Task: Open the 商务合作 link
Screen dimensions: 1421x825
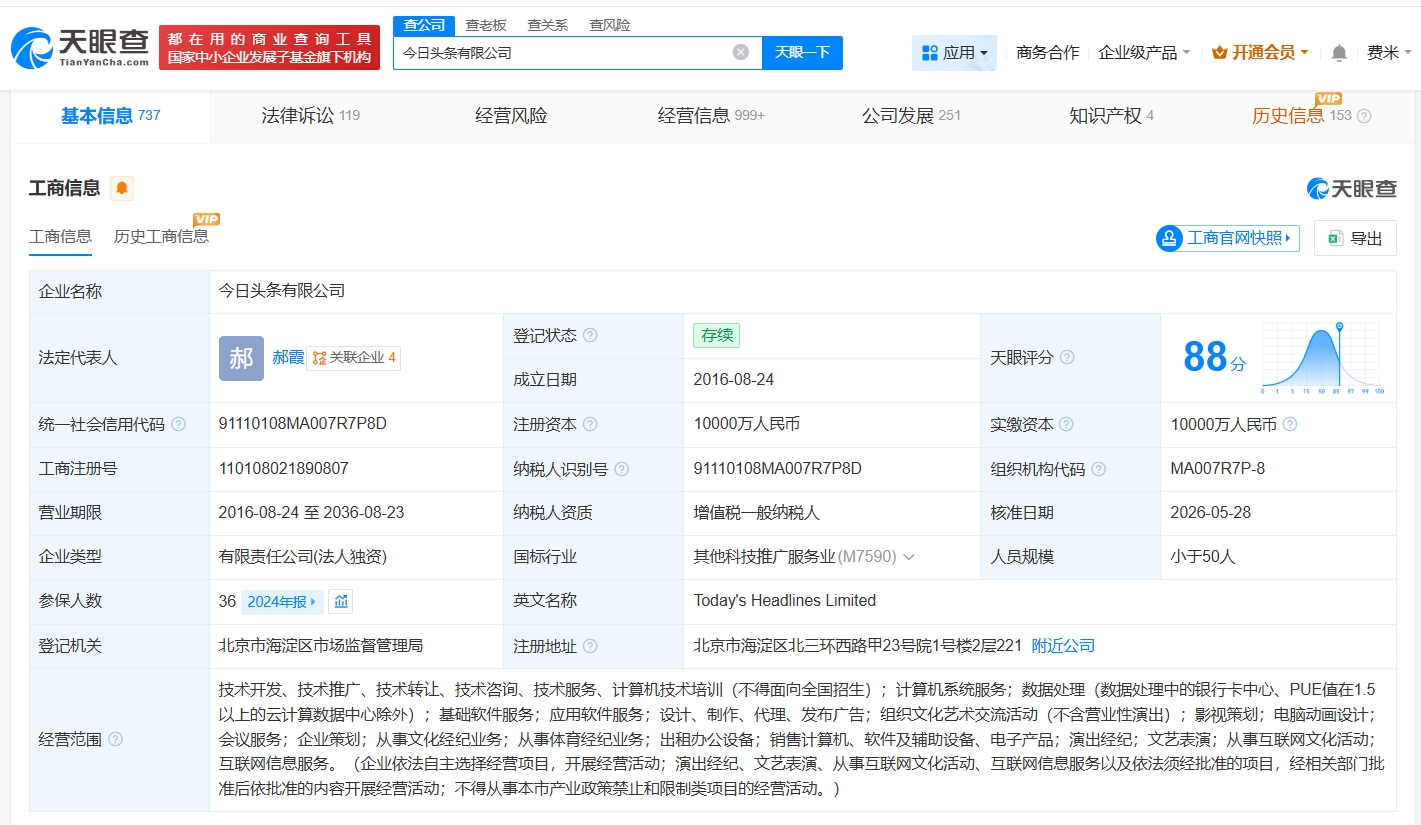Action: 1047,52
